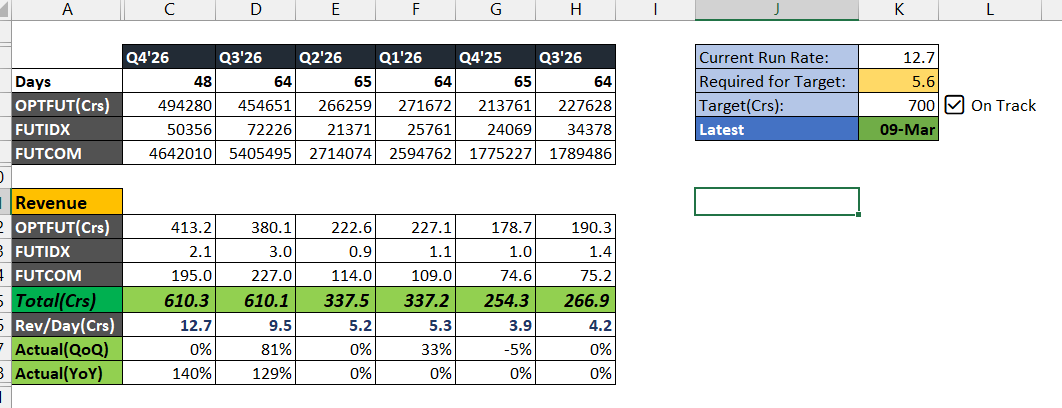This screenshot has width=1062, height=408.
Task: Click the yellow 5.6 required value cell
Action: pyautogui.click(x=898, y=81)
